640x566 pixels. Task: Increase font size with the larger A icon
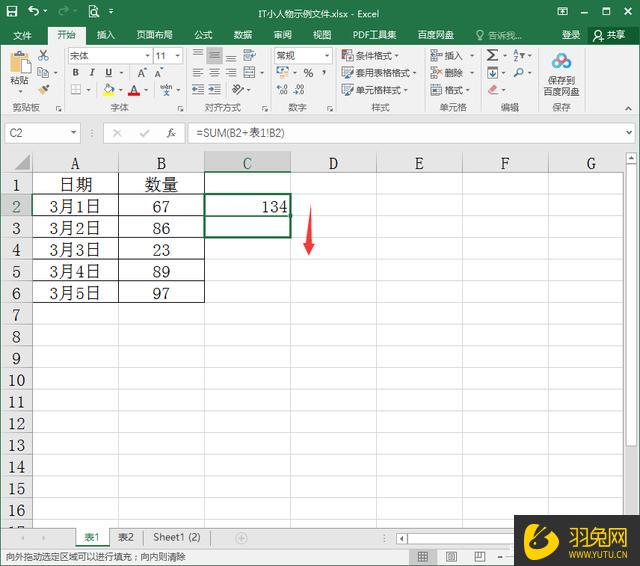point(142,73)
